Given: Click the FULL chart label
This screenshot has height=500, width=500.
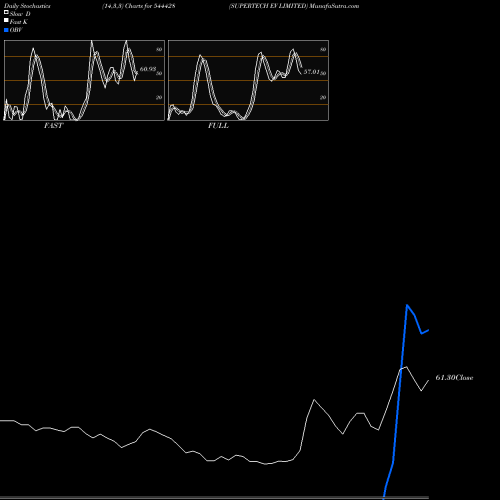Looking at the screenshot, I should [218, 126].
